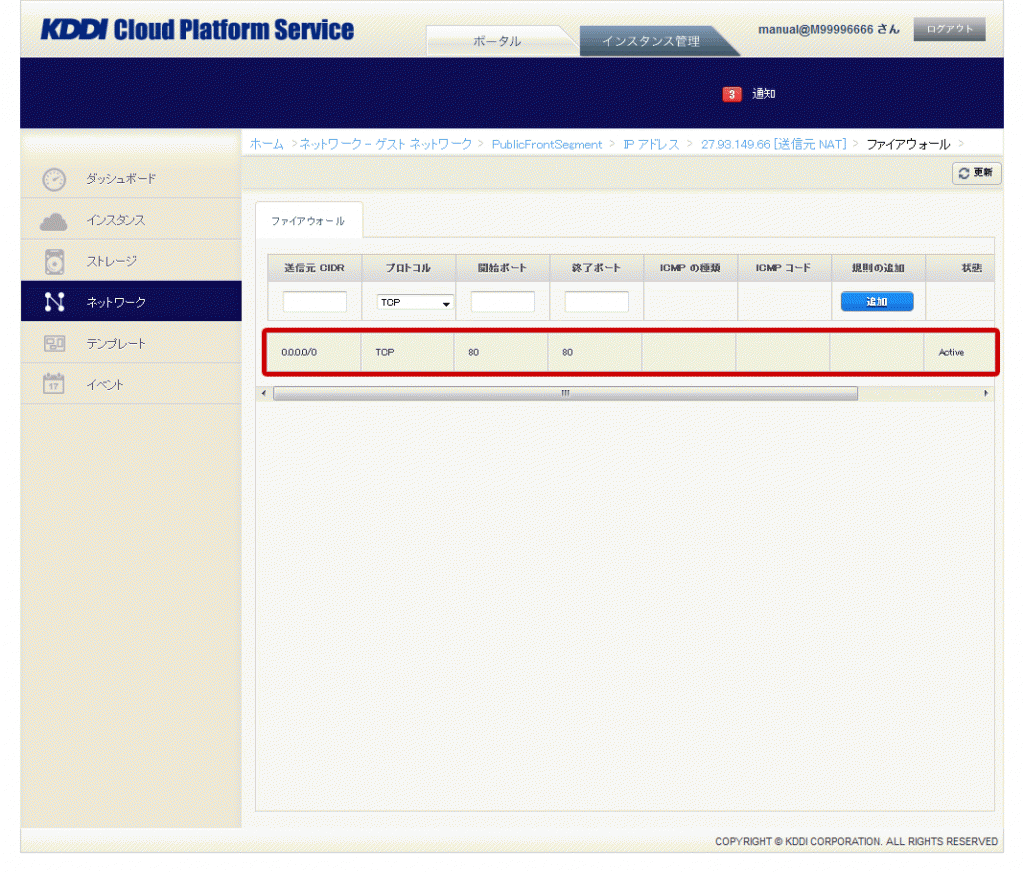
Task: Click the horizontal scrollbar thumb
Action: click(566, 393)
